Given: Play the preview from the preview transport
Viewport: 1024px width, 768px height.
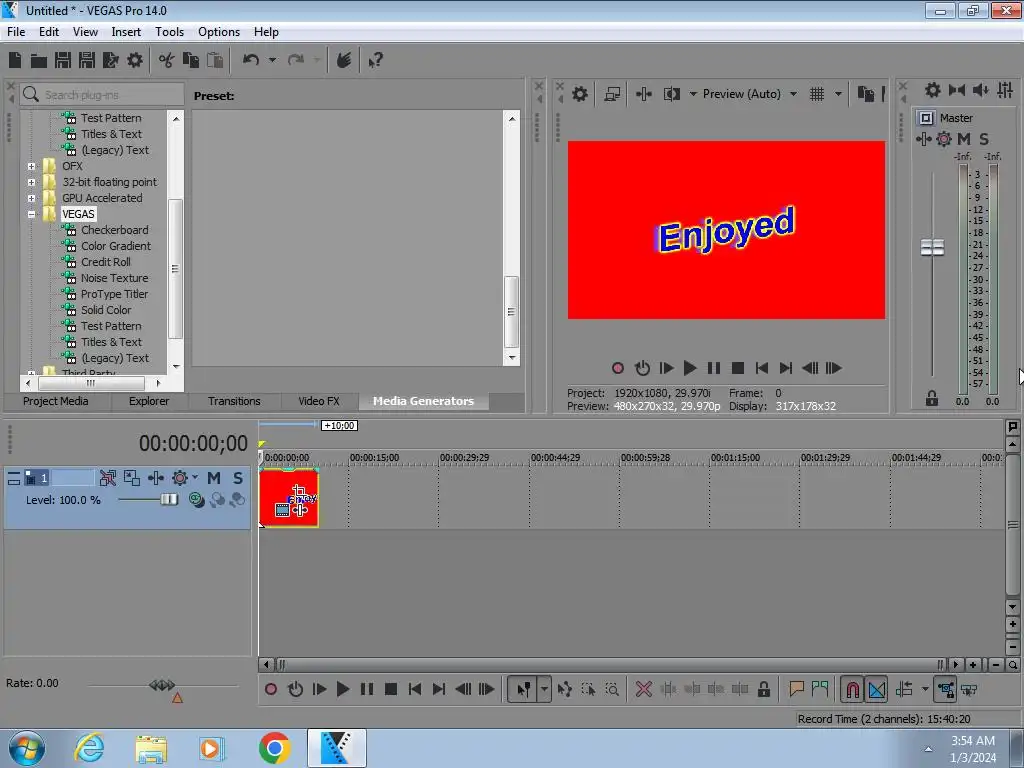Looking at the screenshot, I should point(690,368).
